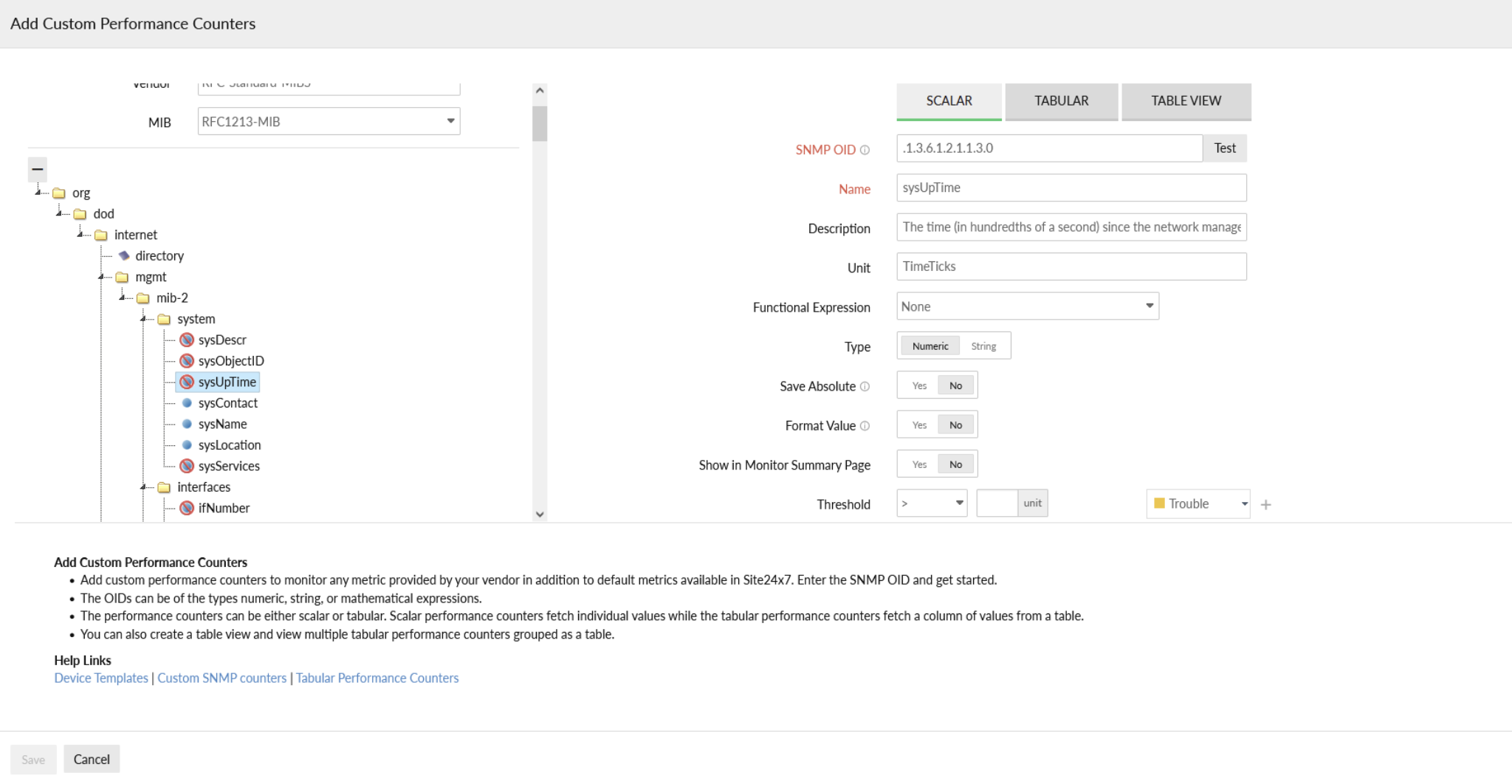This screenshot has width=1512, height=784.
Task: Click the sysServices node icon
Action: coord(187,466)
